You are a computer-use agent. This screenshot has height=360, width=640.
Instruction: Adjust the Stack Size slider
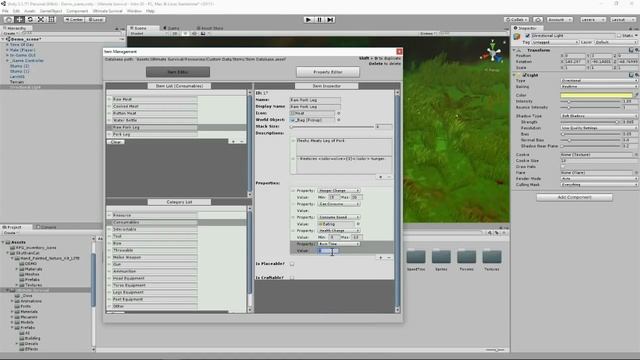pos(332,127)
